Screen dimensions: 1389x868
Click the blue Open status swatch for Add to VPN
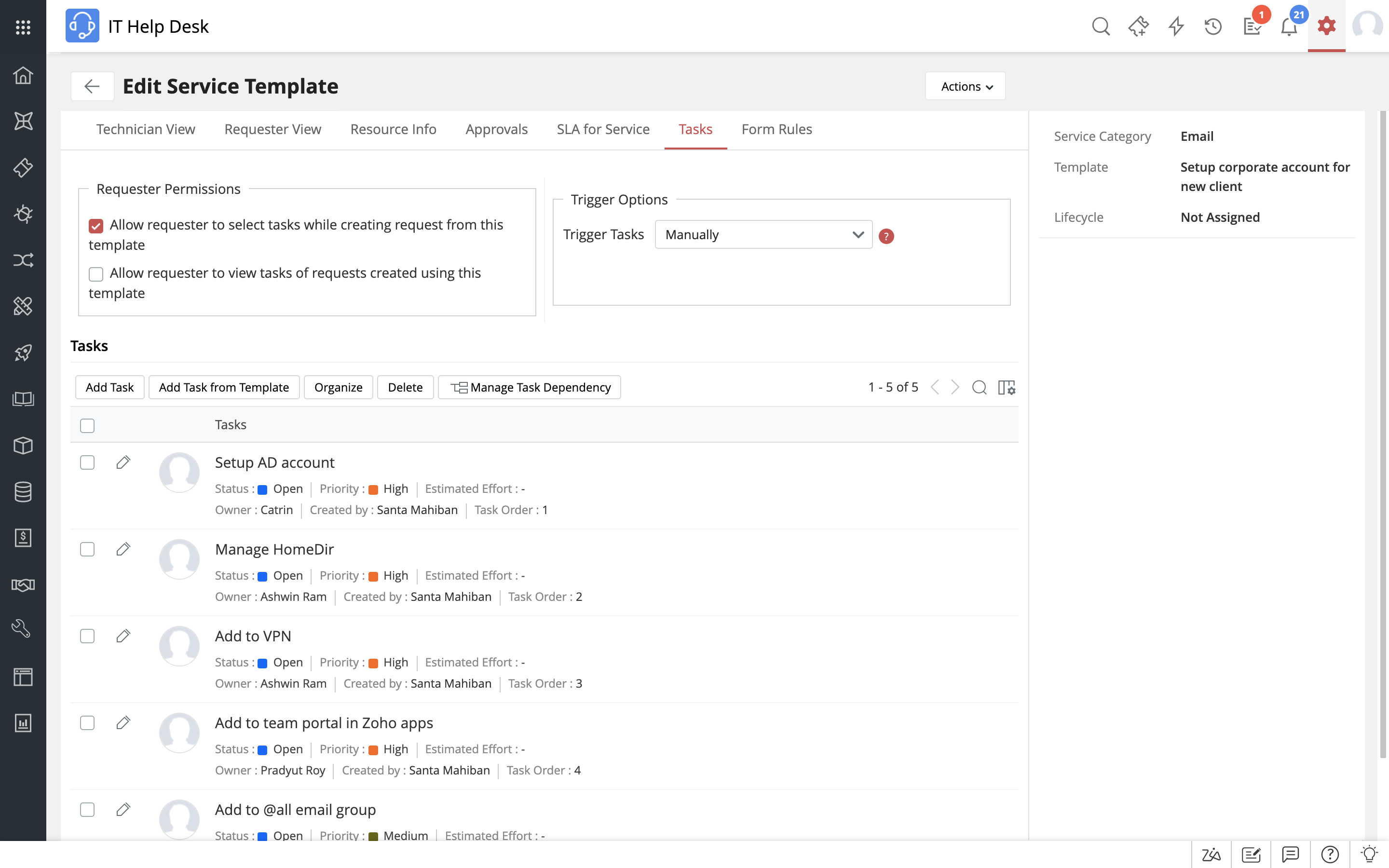point(263,663)
